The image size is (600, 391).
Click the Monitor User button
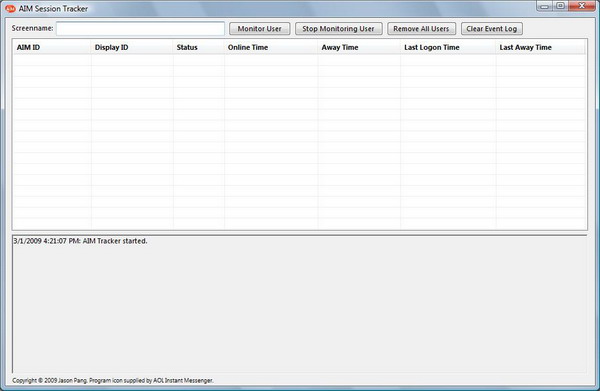[x=259, y=29]
